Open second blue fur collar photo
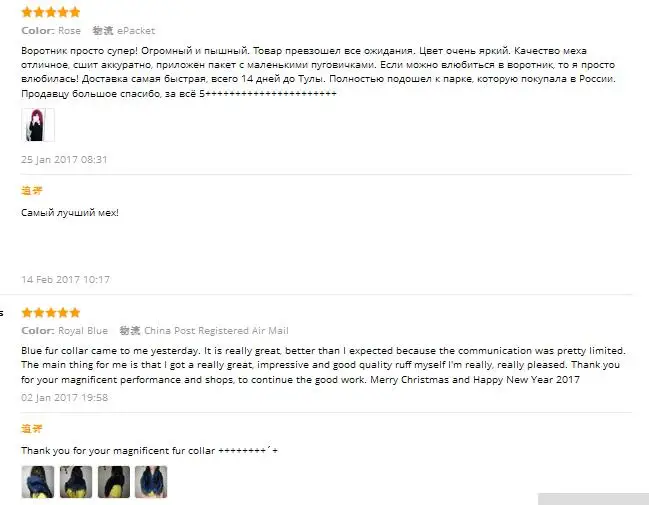The image size is (649, 505). [76, 482]
